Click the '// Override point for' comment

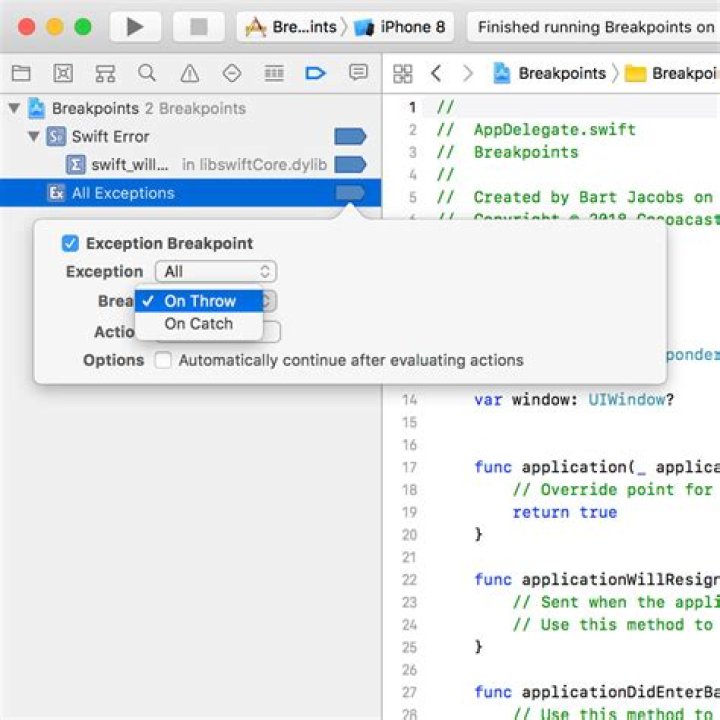[613, 489]
